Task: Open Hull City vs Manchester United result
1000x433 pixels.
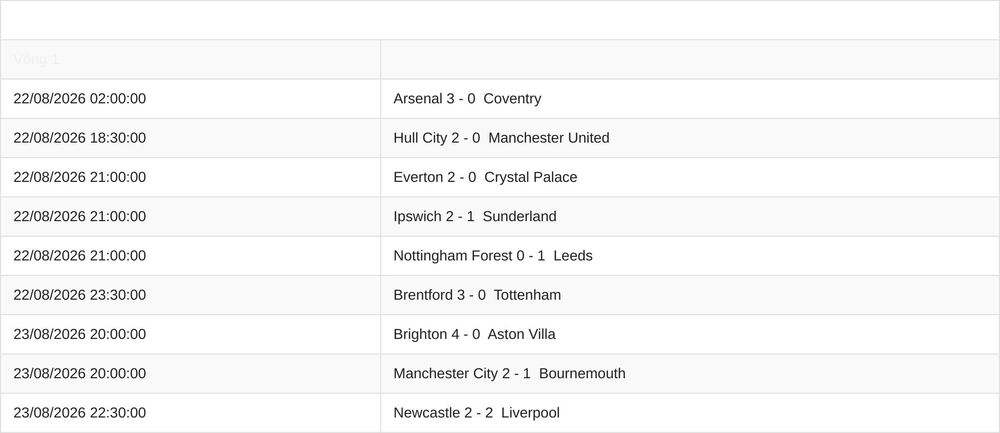Action: 501,138
